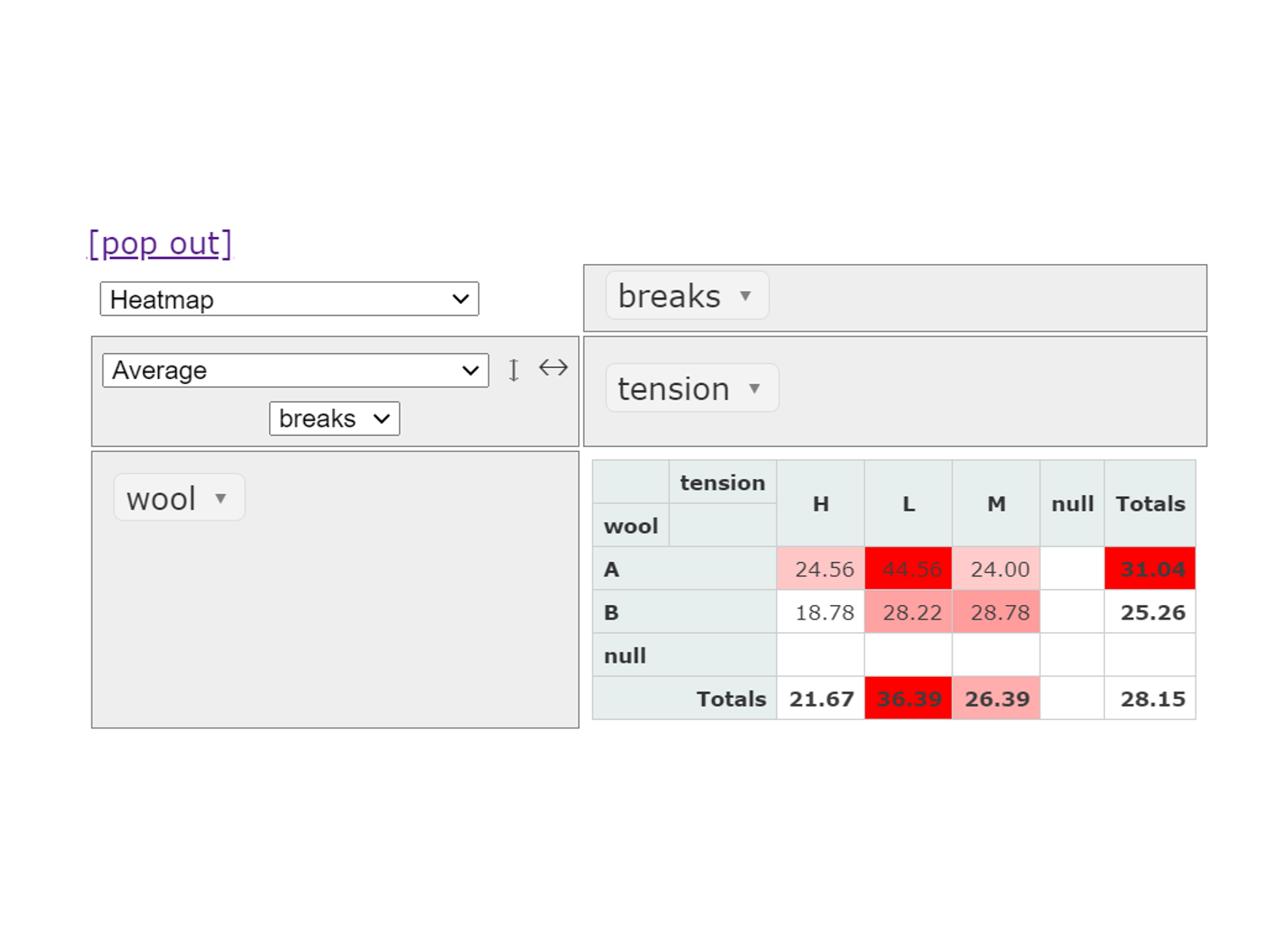Toggle column sort order arrow icon
This screenshot has height=952, width=1270.
[554, 368]
